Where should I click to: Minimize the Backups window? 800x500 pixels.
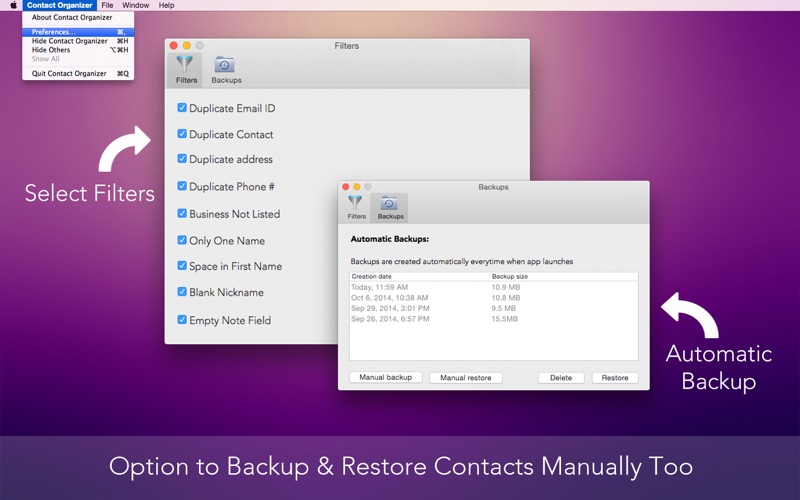point(357,187)
